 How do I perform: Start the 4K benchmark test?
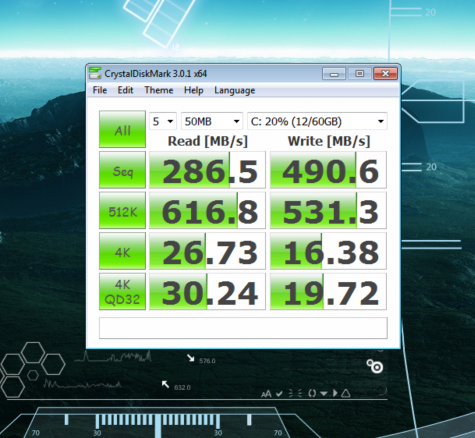tap(122, 251)
